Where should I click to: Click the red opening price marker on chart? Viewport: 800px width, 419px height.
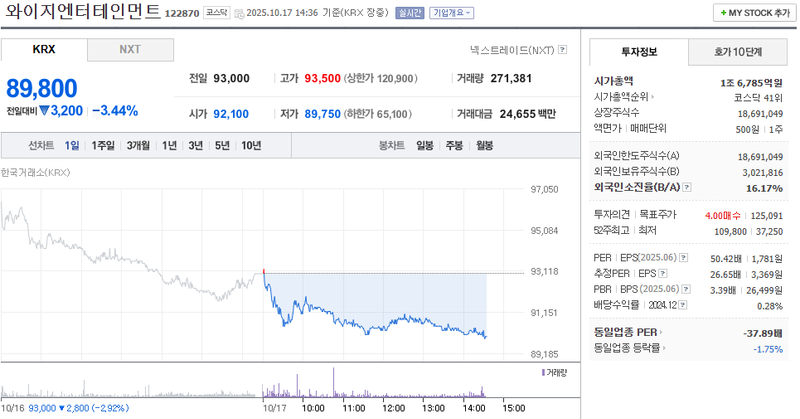(x=263, y=271)
